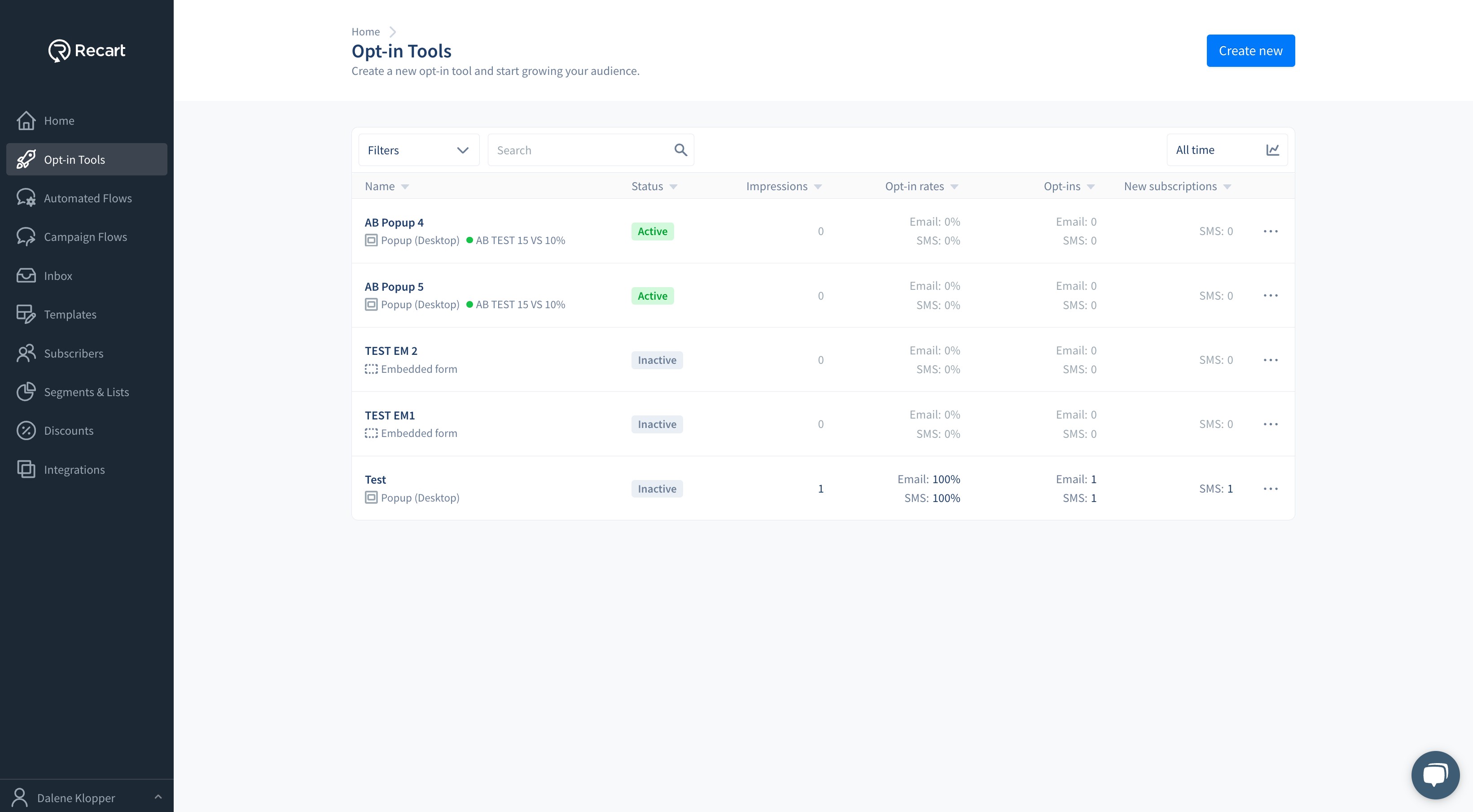This screenshot has width=1473, height=812.
Task: Sort by the Status column arrow
Action: [x=673, y=187]
